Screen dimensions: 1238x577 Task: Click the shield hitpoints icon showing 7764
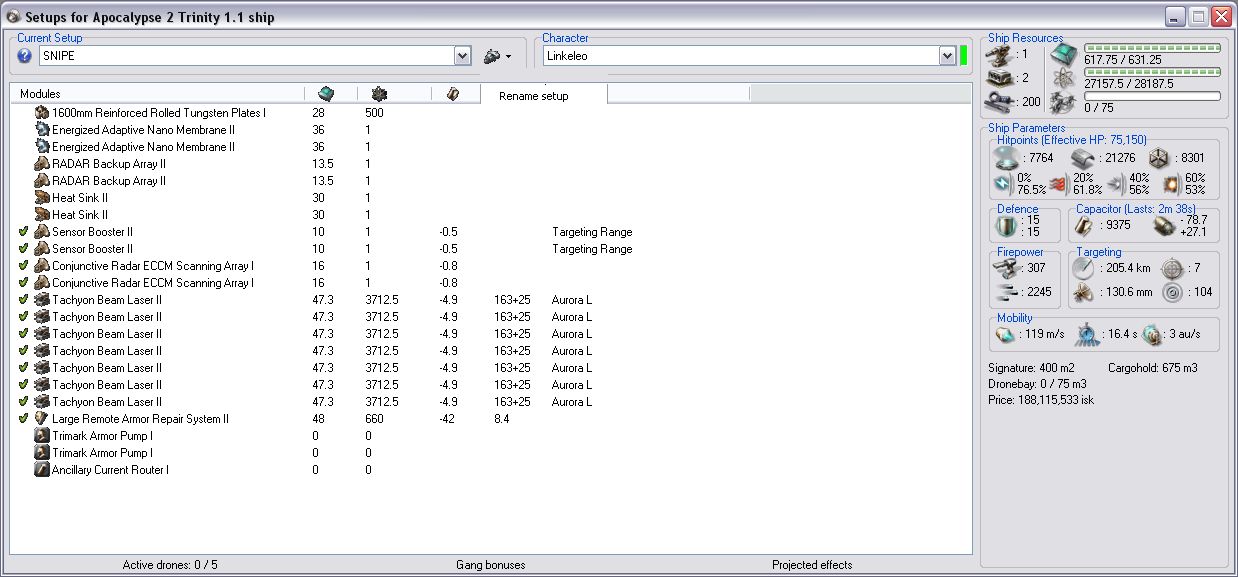[1007, 158]
